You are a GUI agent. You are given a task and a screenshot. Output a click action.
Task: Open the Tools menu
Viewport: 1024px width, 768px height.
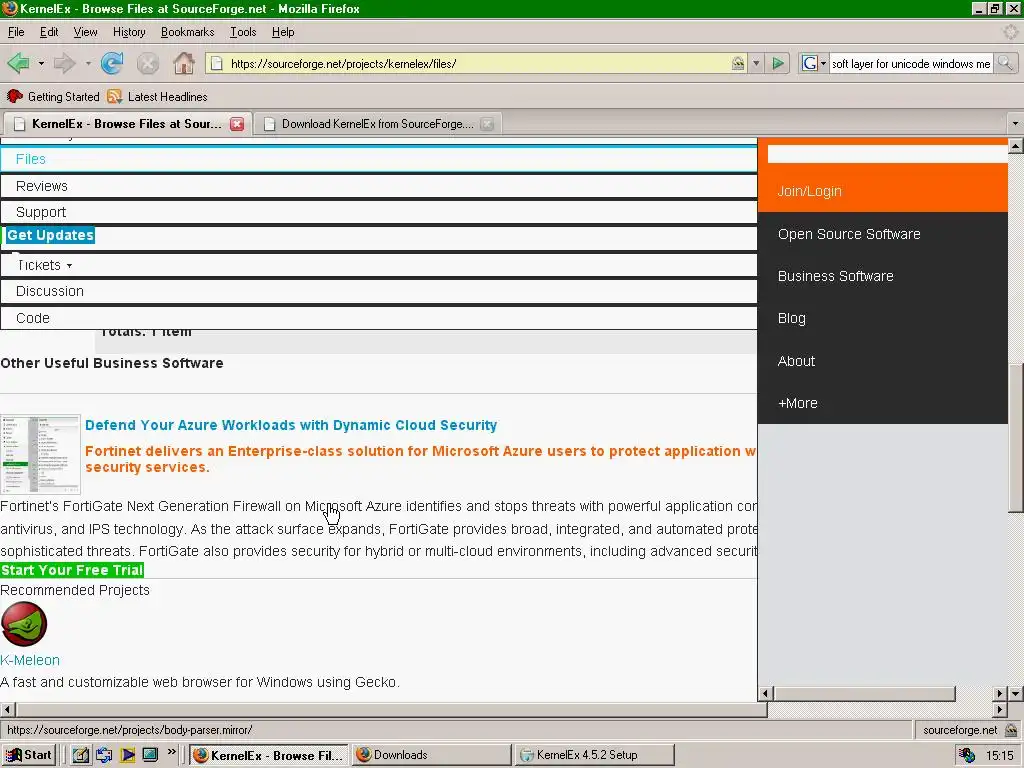[x=243, y=32]
